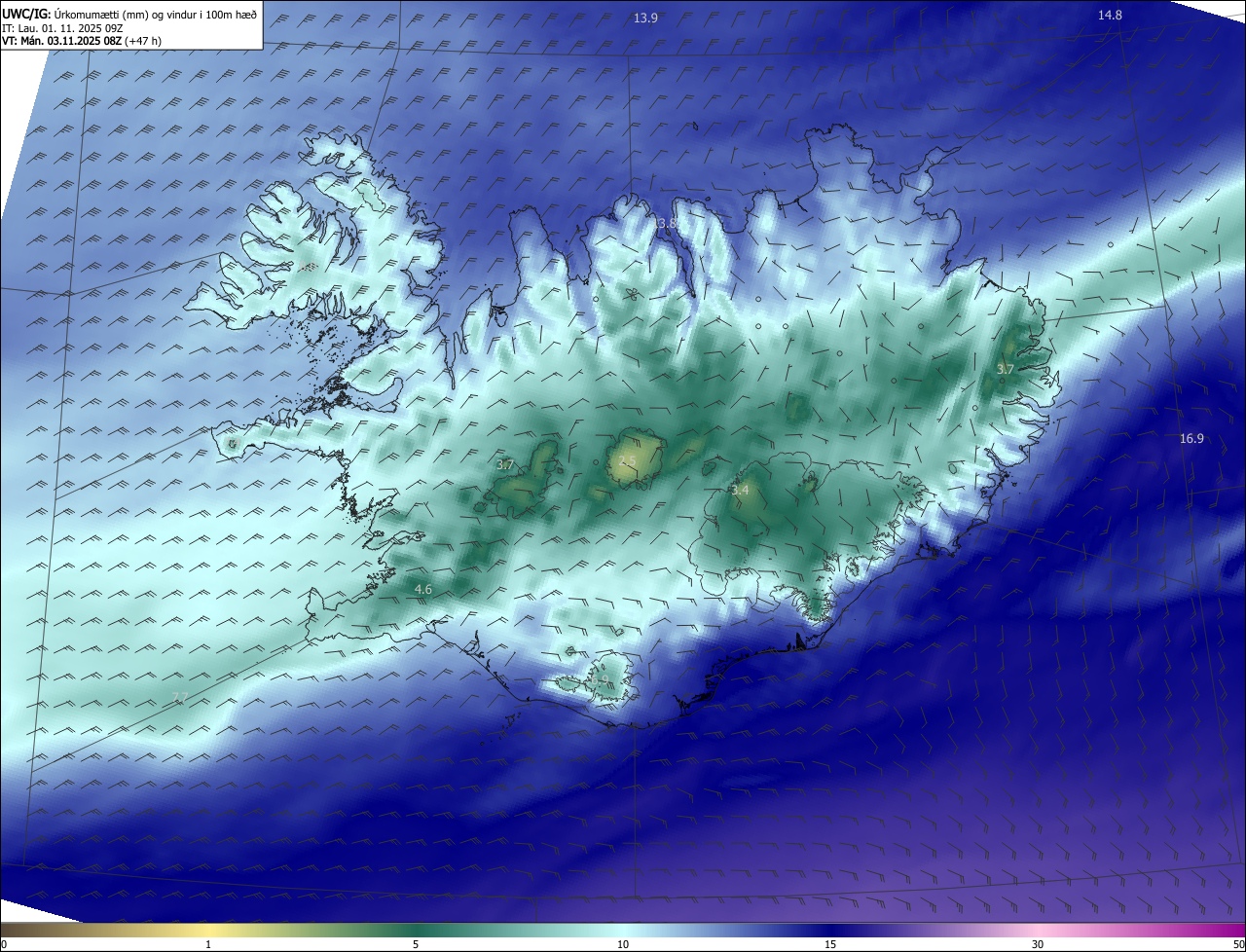Image resolution: width=1246 pixels, height=952 pixels.
Task: Click the 1 tick on the color scale
Action: [208, 945]
